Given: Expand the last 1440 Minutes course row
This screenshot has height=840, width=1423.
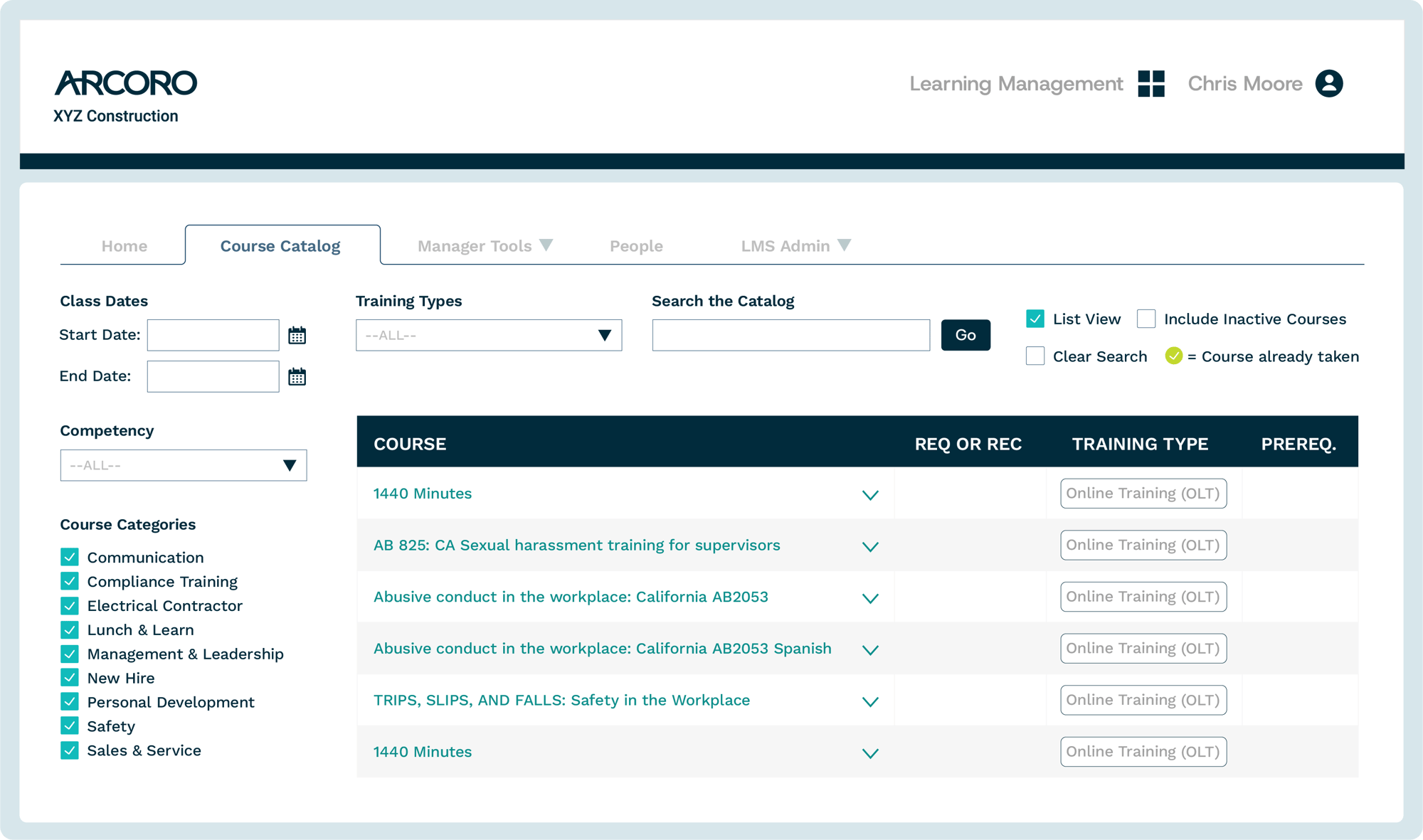Looking at the screenshot, I should point(870,754).
